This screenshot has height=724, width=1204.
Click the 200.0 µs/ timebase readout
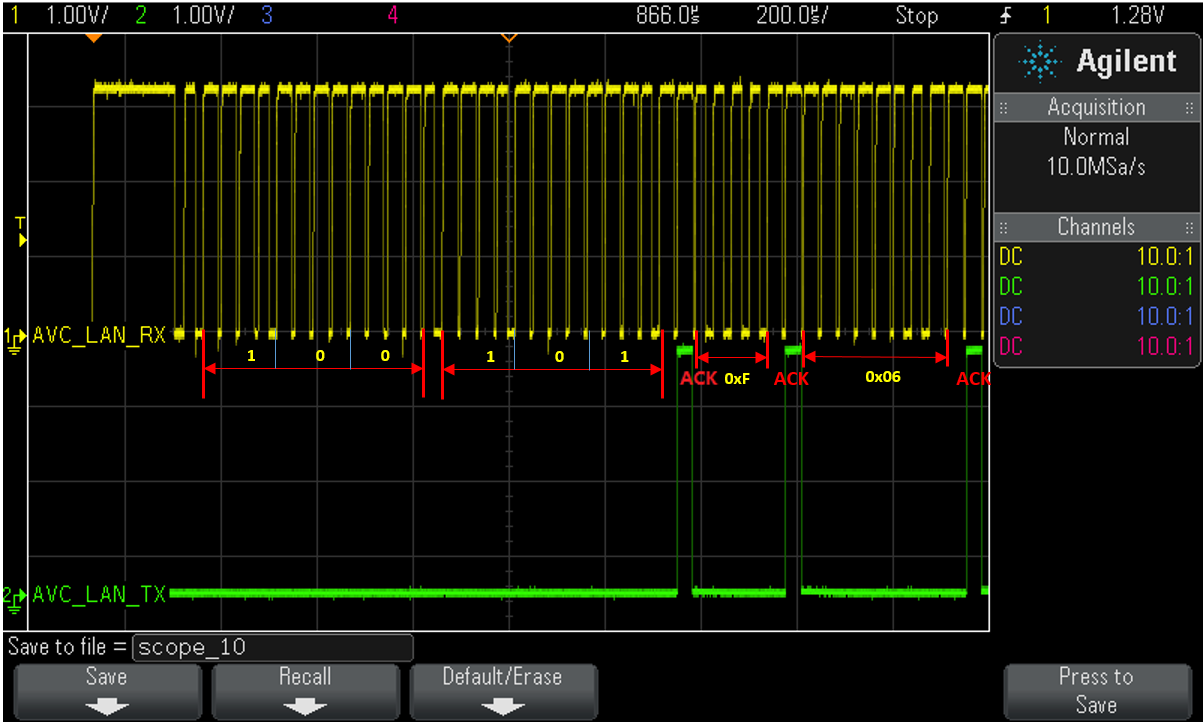[793, 16]
